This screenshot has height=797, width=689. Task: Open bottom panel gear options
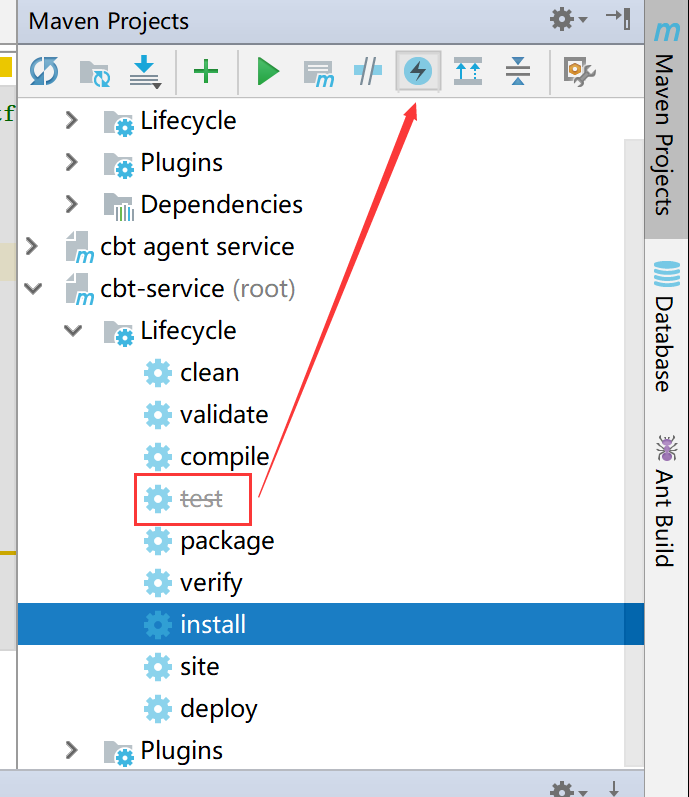569,789
